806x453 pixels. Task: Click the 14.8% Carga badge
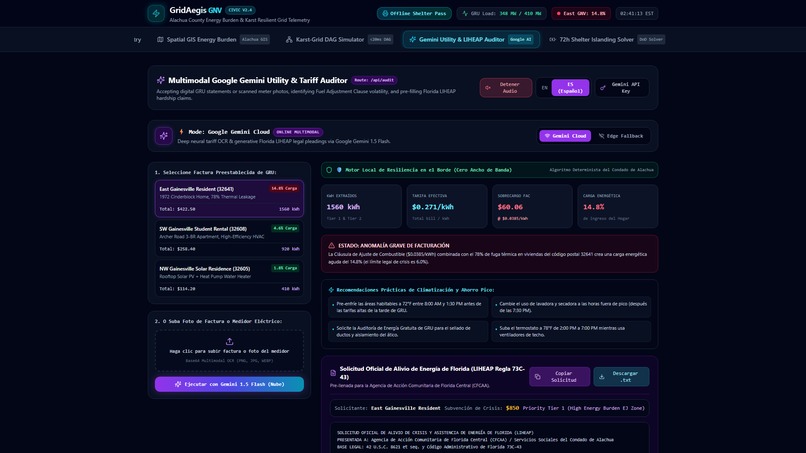pos(284,188)
